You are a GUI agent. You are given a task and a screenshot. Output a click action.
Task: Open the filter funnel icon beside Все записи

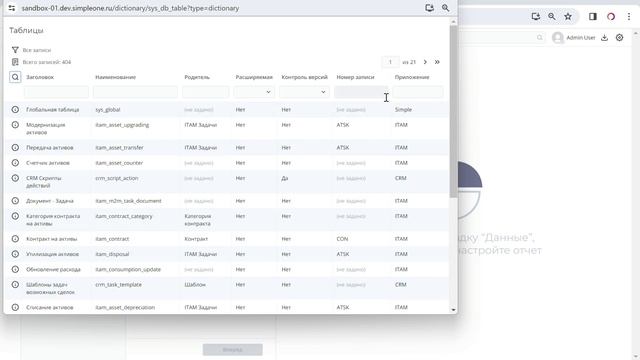click(x=15, y=50)
